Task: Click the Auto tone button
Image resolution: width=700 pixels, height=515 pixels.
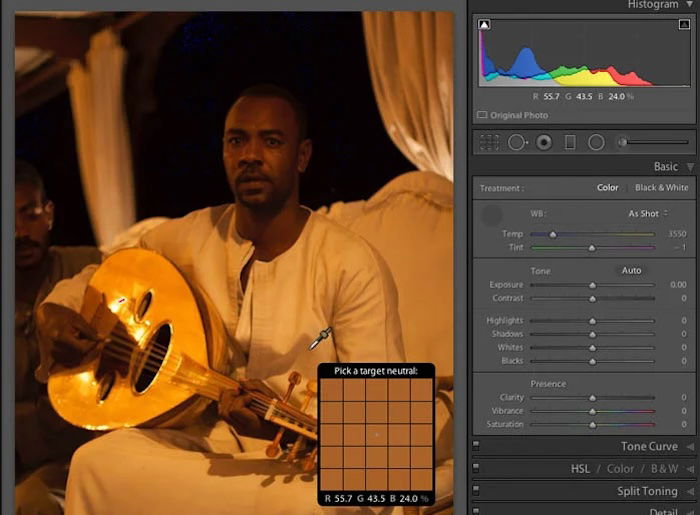Action: (x=631, y=271)
